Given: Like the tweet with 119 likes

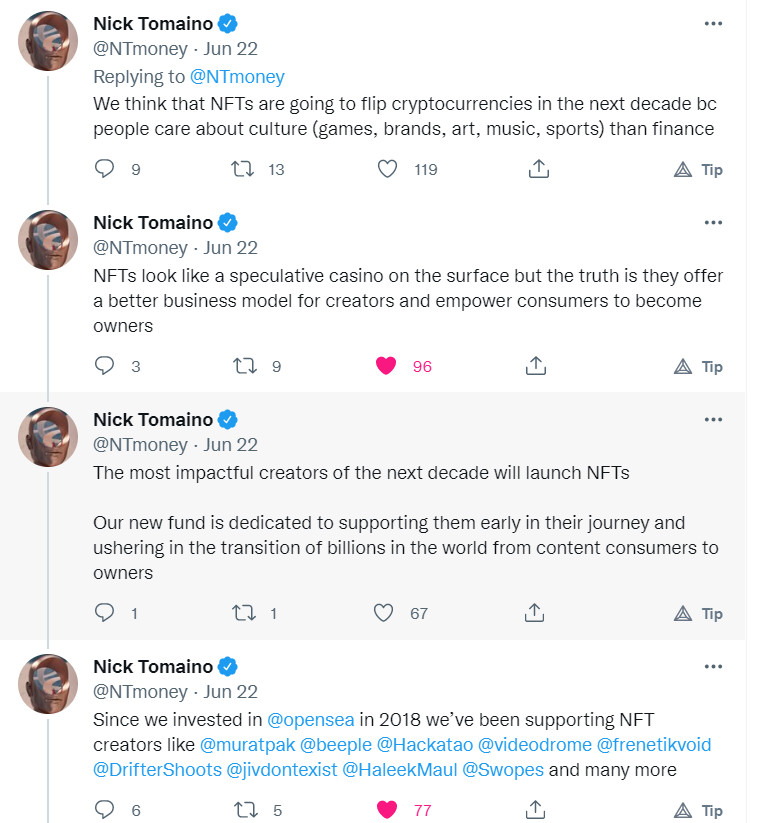Looking at the screenshot, I should tap(387, 169).
